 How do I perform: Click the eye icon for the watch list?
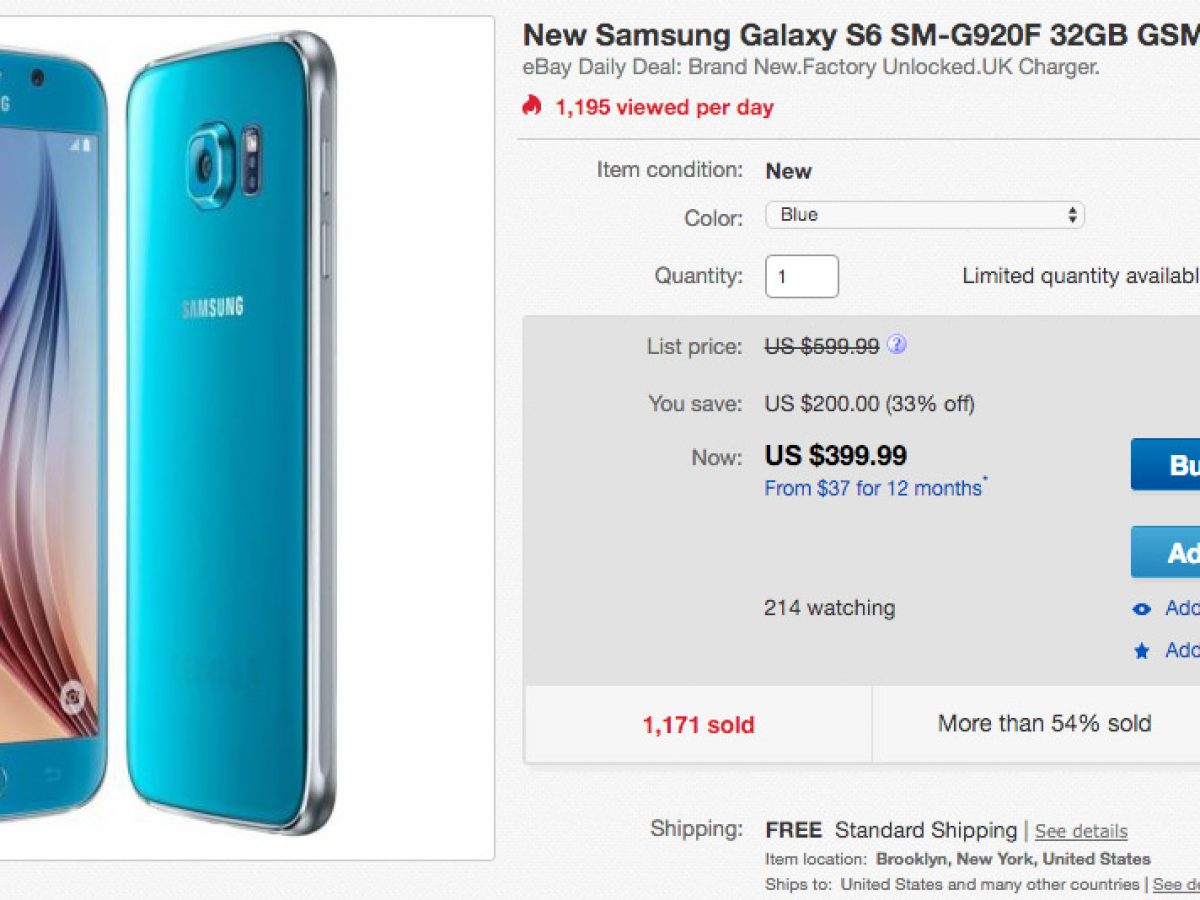pyautogui.click(x=1142, y=609)
